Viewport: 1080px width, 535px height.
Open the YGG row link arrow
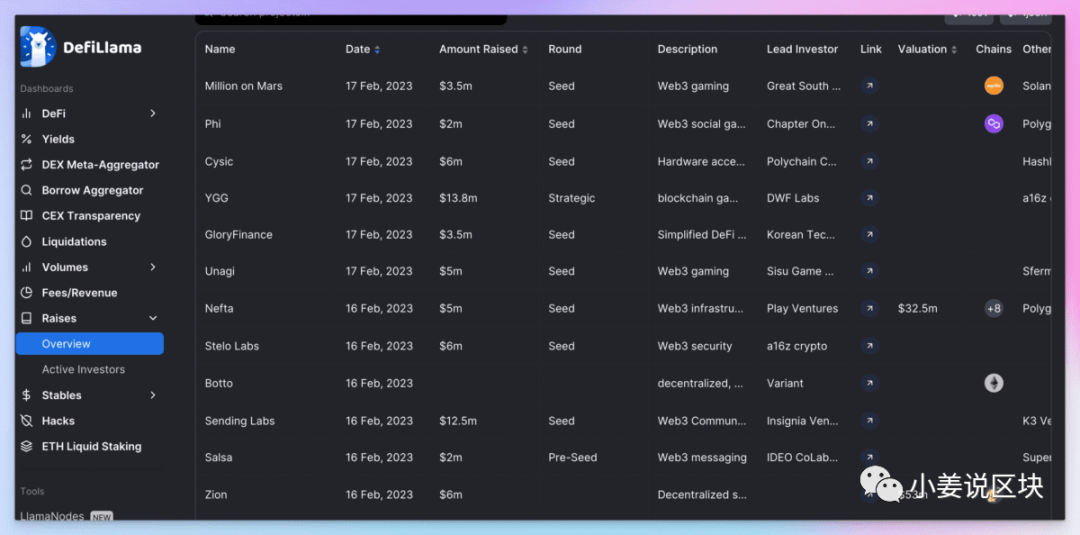(870, 198)
